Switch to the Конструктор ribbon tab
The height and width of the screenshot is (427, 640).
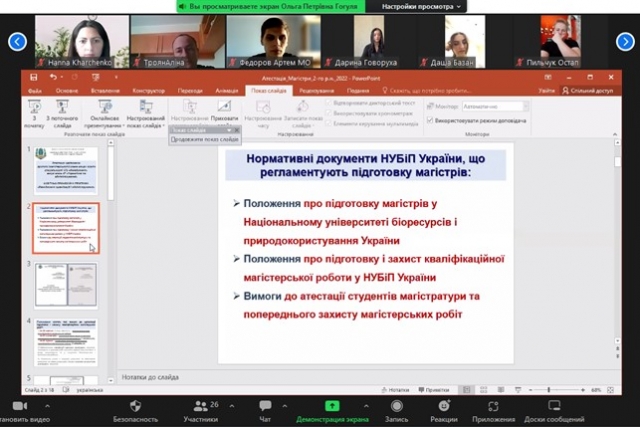coord(149,91)
